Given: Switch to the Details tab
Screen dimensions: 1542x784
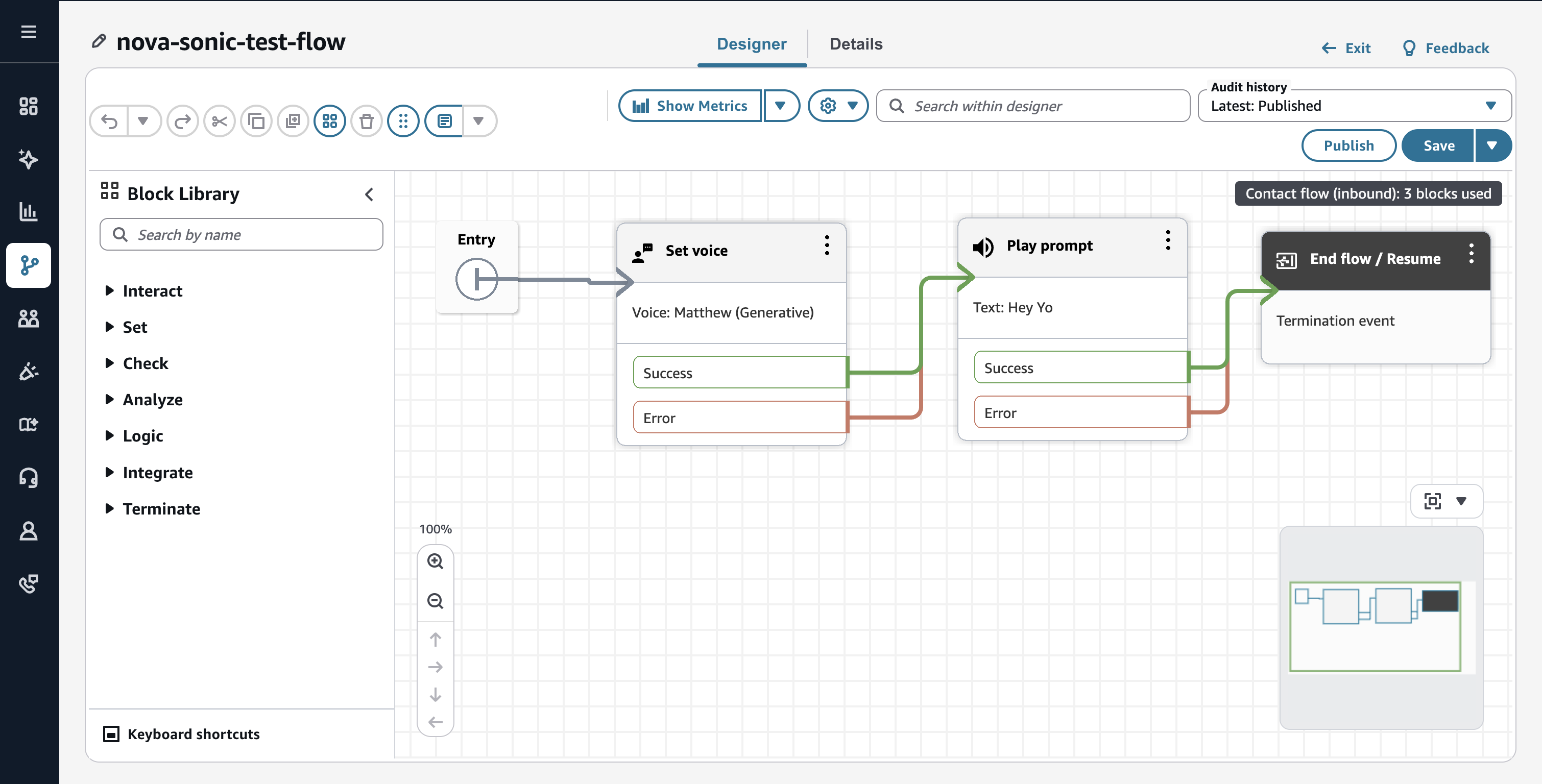Looking at the screenshot, I should tap(855, 44).
